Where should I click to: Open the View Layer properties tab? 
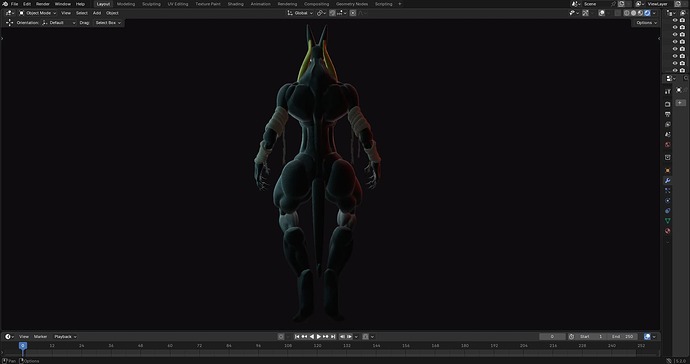pos(668,125)
